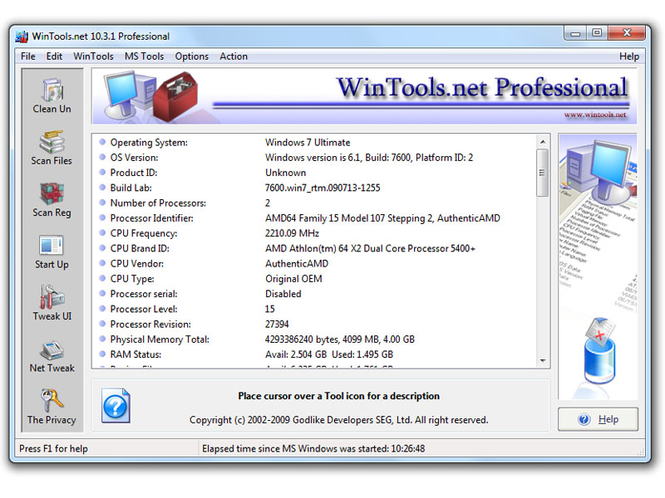Click the scroll down arrow of info list
Viewport: 665px width, 498px height.
542,361
